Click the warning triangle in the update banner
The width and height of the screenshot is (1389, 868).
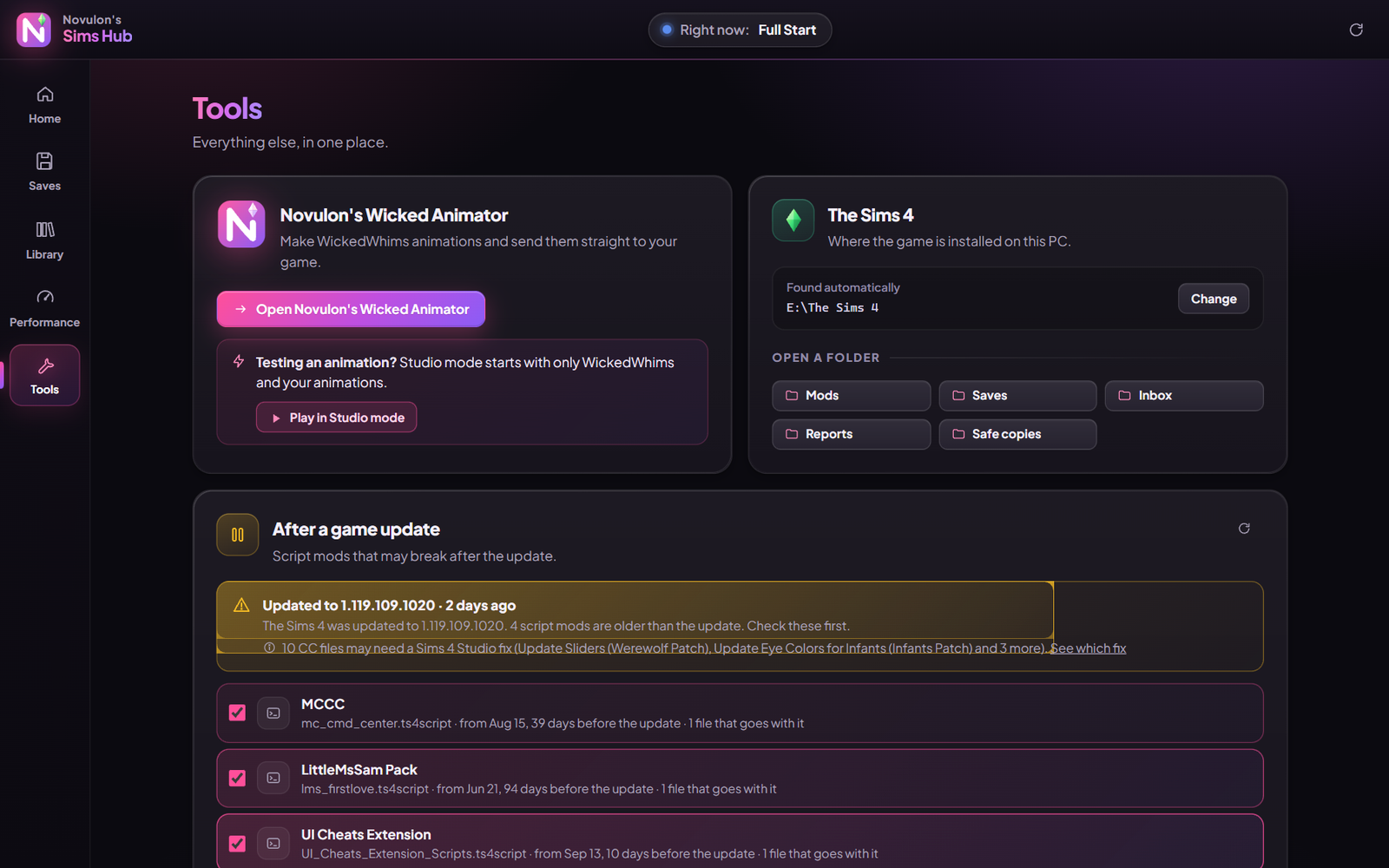coord(242,605)
